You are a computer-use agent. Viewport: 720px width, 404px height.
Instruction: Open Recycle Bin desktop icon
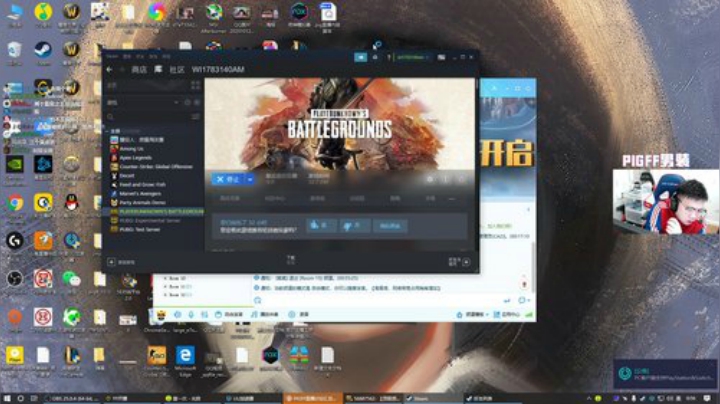coord(15,50)
